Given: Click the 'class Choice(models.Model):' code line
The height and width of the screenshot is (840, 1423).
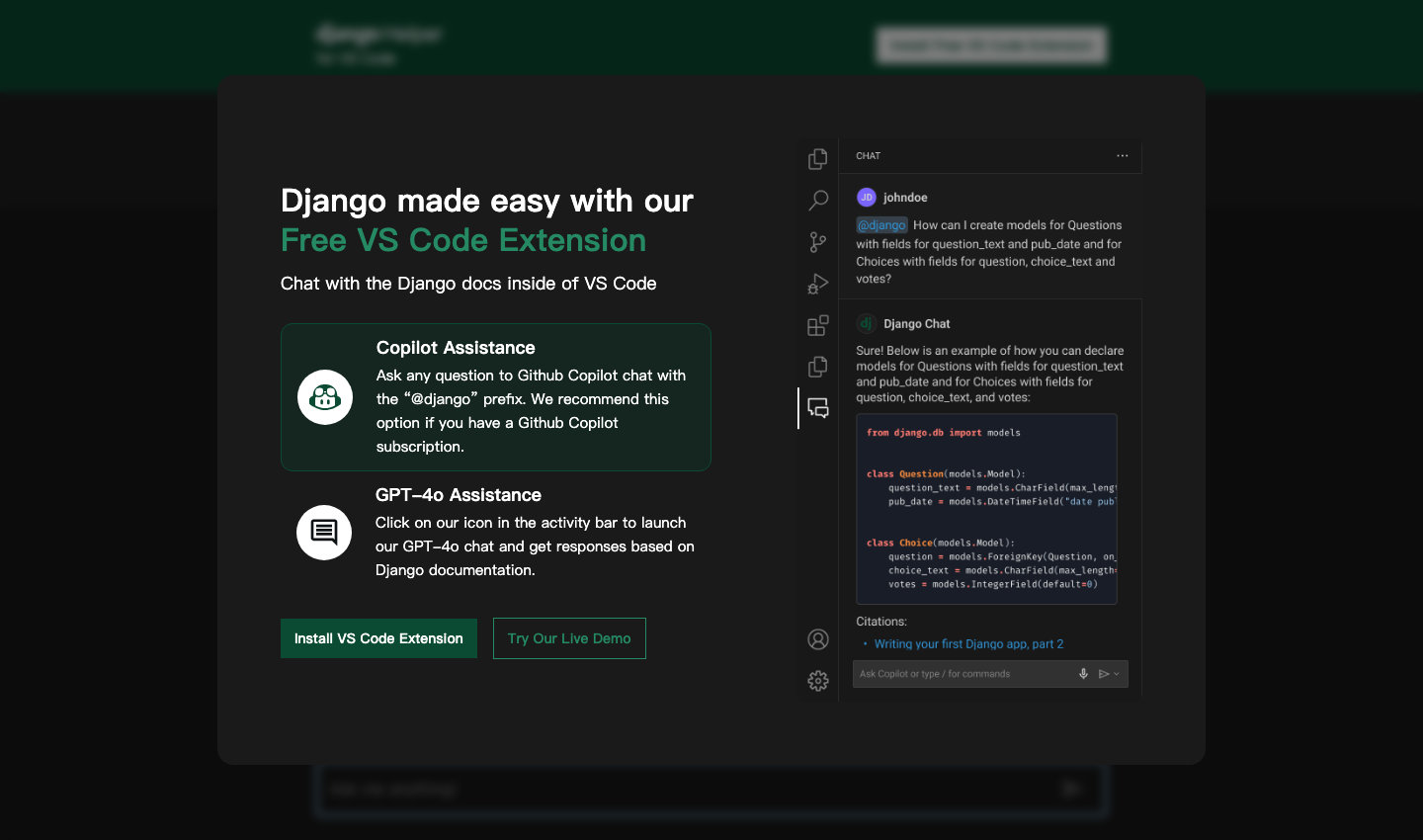Looking at the screenshot, I should (941, 544).
